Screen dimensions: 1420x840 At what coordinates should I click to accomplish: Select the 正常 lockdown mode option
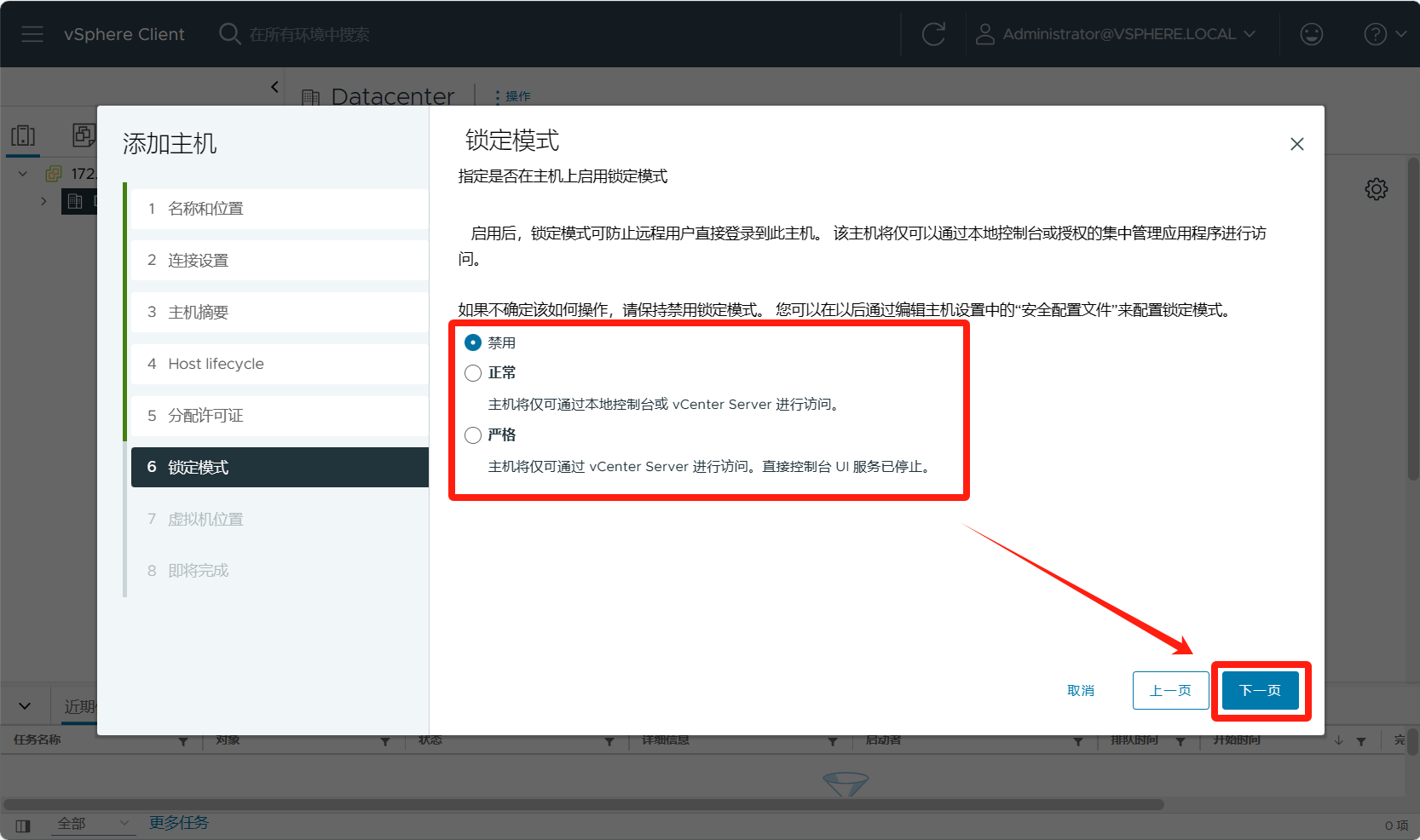[473, 373]
